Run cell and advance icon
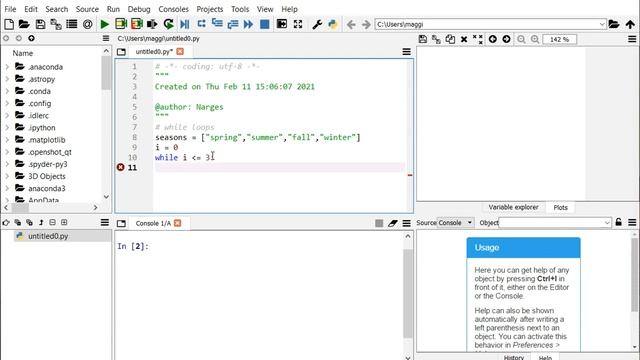640x360 pixels. [137, 24]
